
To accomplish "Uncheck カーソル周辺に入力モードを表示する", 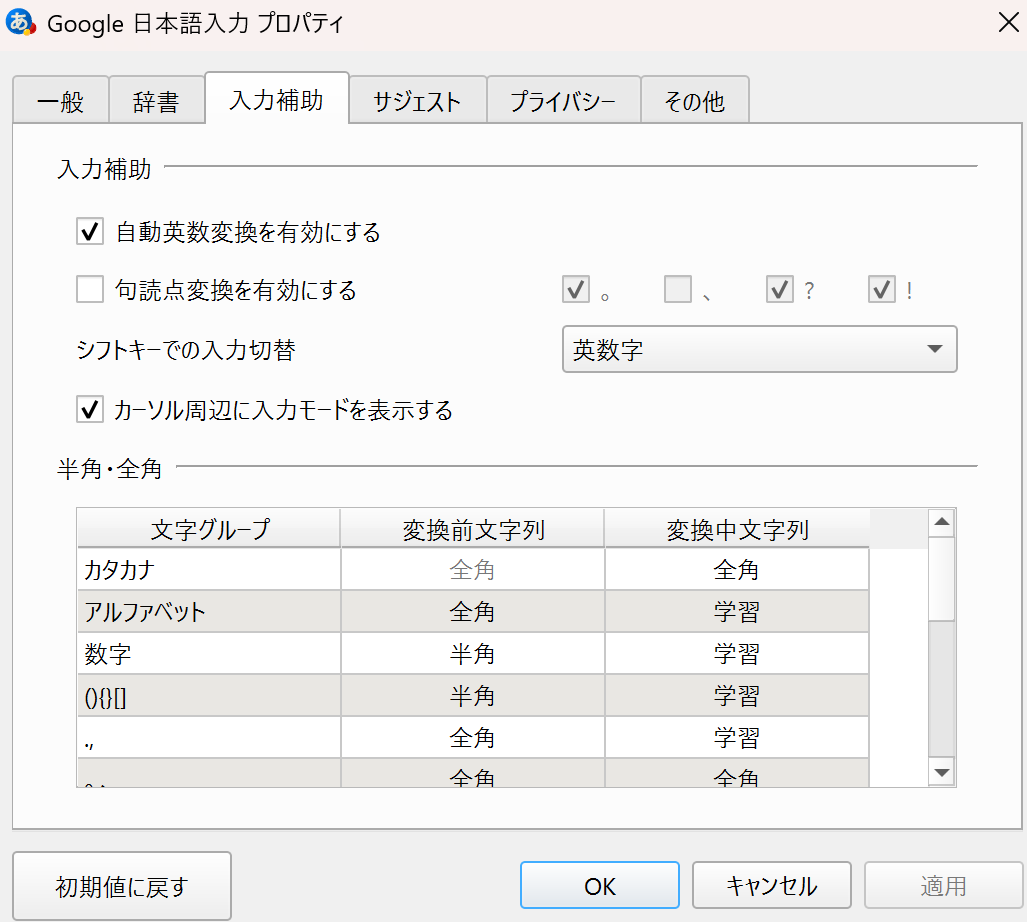I will point(90,410).
